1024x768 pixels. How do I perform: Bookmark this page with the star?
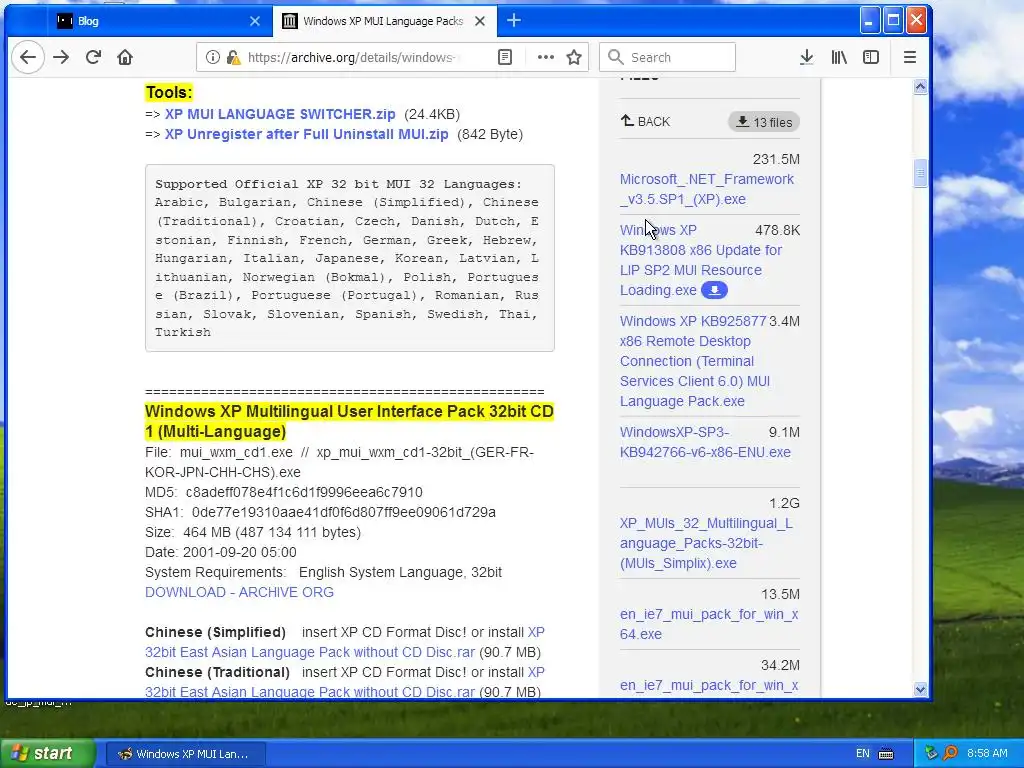tap(574, 57)
